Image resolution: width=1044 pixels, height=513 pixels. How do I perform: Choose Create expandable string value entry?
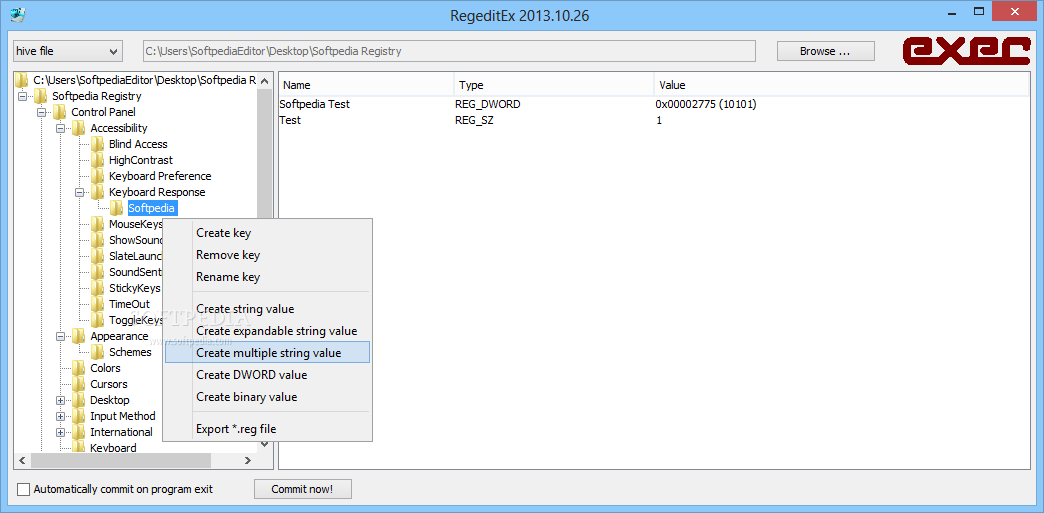click(x=267, y=331)
